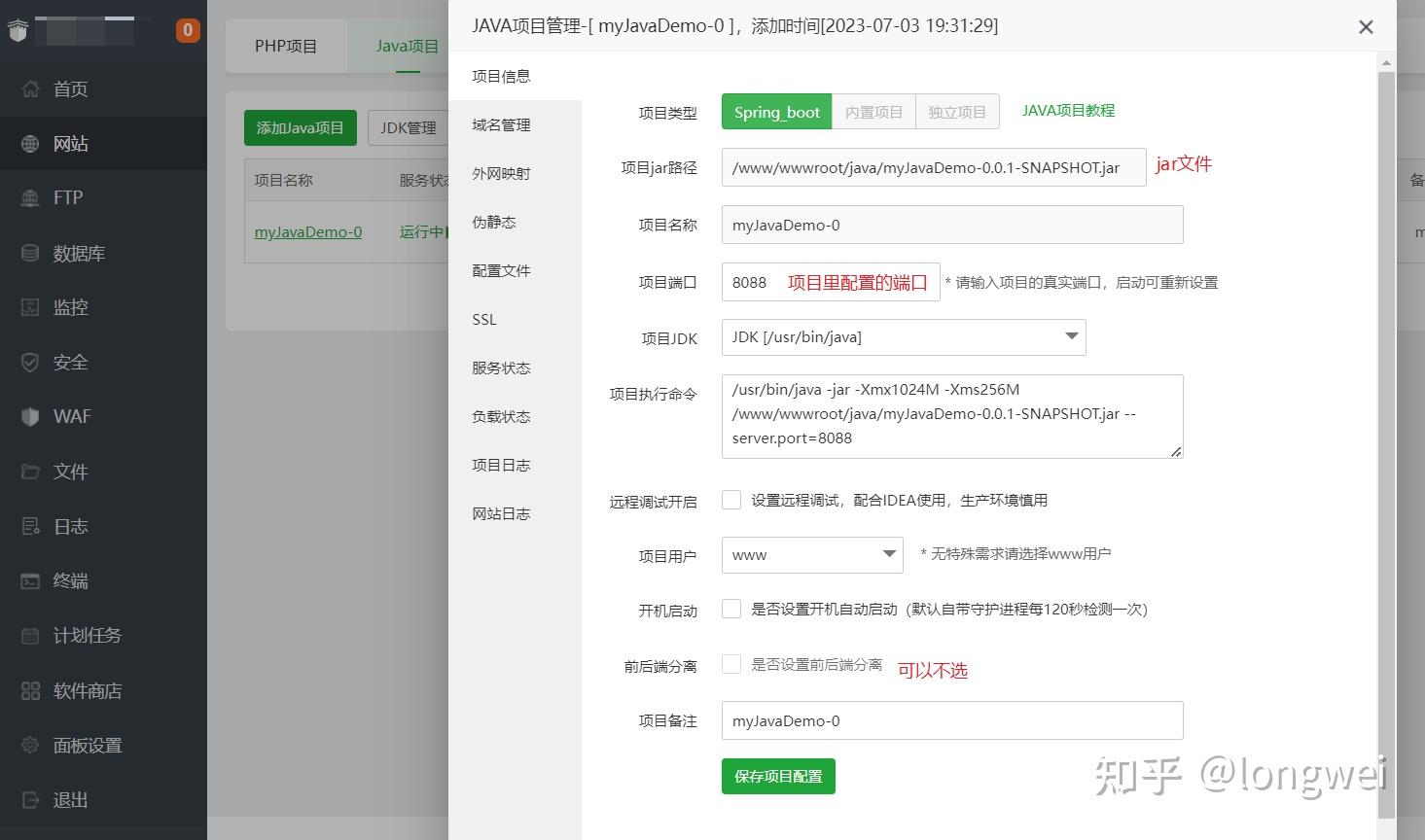This screenshot has height=840, width=1425.
Task: Open the 软件商店 app store
Action: tap(87, 690)
